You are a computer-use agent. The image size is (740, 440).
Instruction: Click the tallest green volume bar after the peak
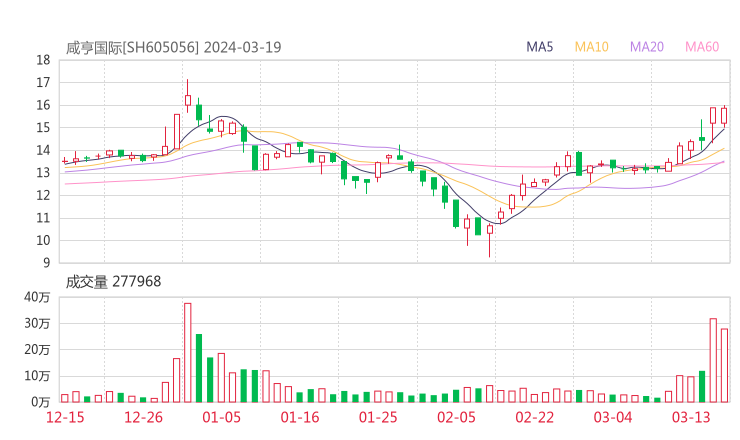click(199, 368)
